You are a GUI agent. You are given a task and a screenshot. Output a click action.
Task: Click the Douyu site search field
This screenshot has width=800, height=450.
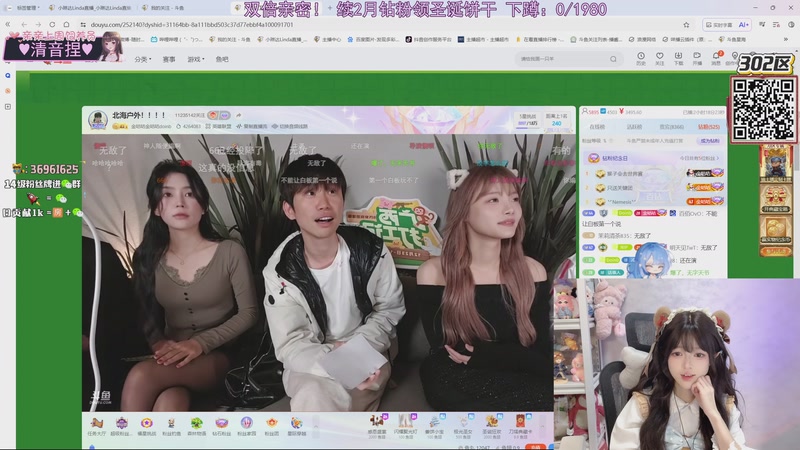coord(563,59)
